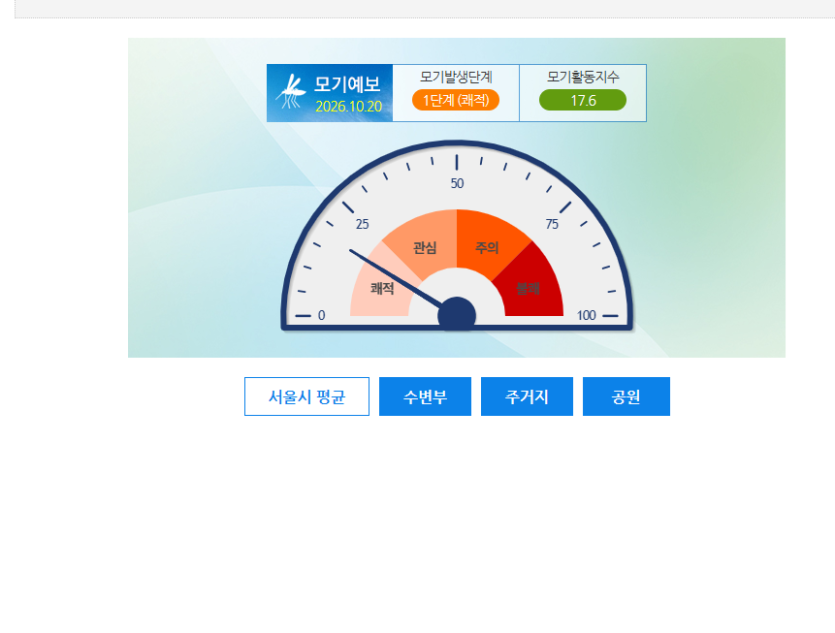Click the 모기예보 title text
Viewport: 835px width, 633px height.
pyautogui.click(x=347, y=84)
